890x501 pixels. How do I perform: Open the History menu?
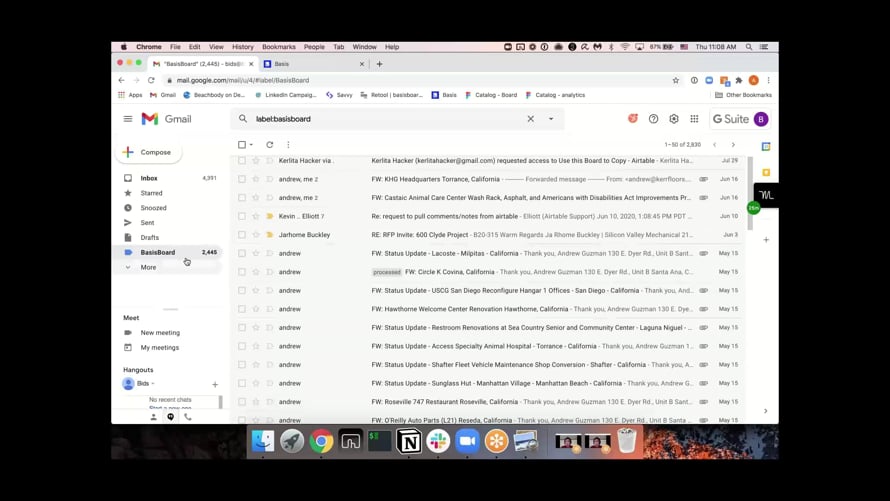242,47
